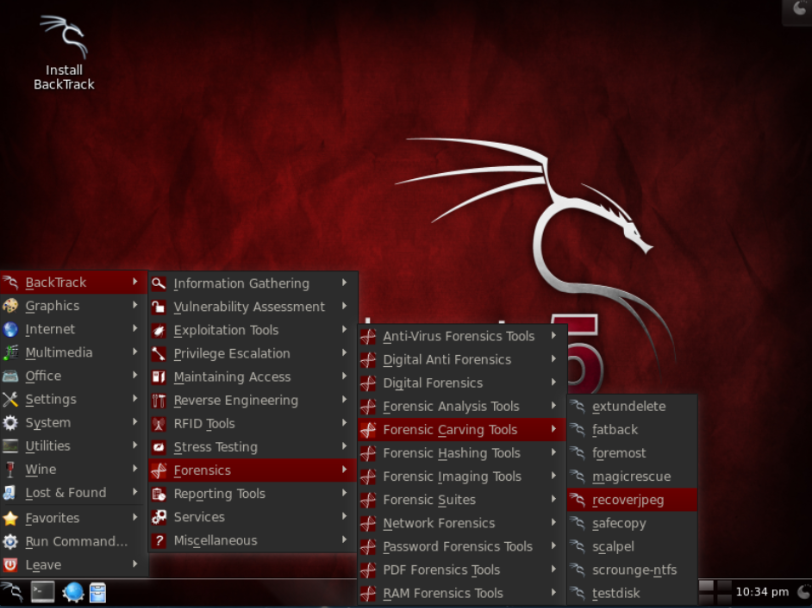
Task: Select Forensic Suites entry
Action: (x=461, y=500)
